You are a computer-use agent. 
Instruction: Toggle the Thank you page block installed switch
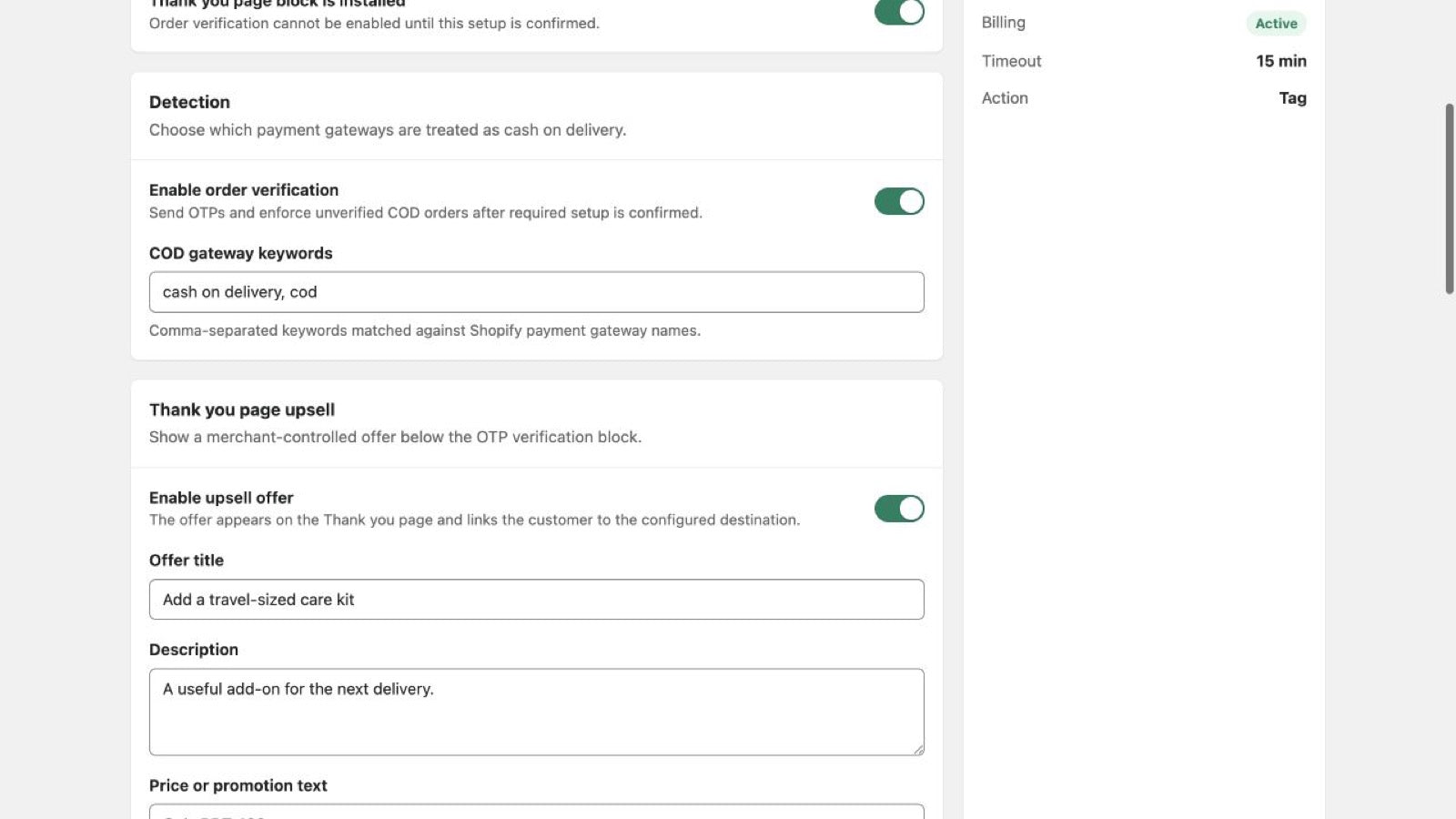tap(899, 12)
